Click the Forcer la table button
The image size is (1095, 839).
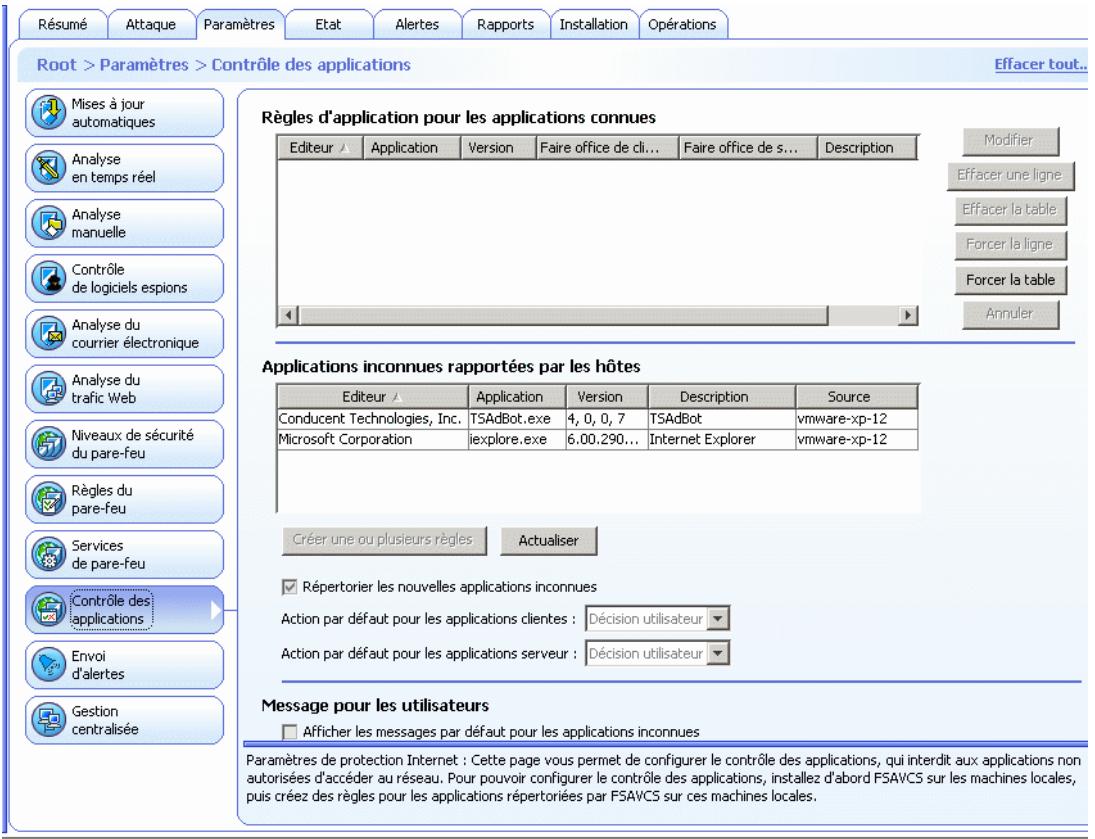point(1011,279)
